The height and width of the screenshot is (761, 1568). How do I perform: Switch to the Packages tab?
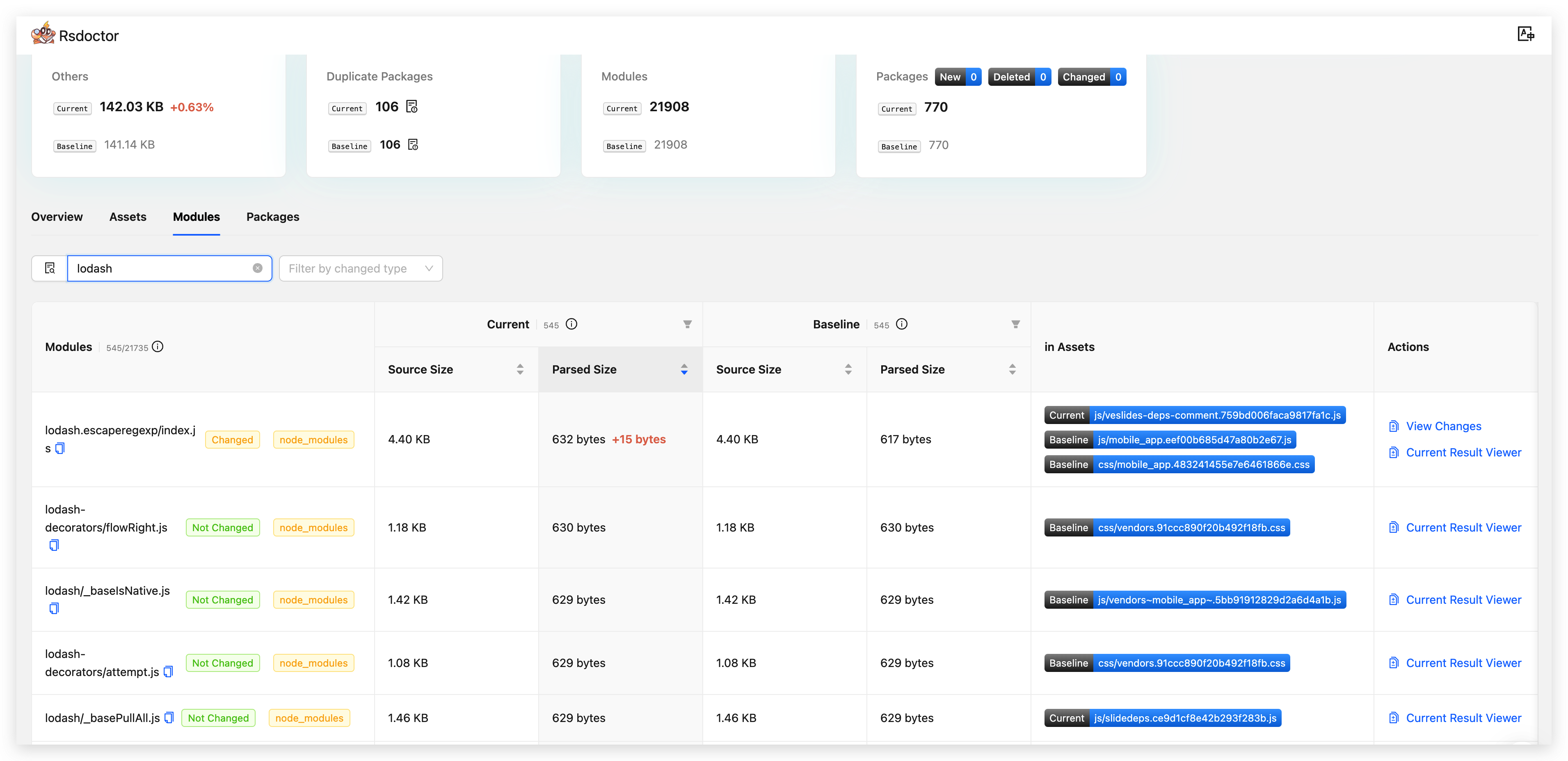[x=273, y=217]
